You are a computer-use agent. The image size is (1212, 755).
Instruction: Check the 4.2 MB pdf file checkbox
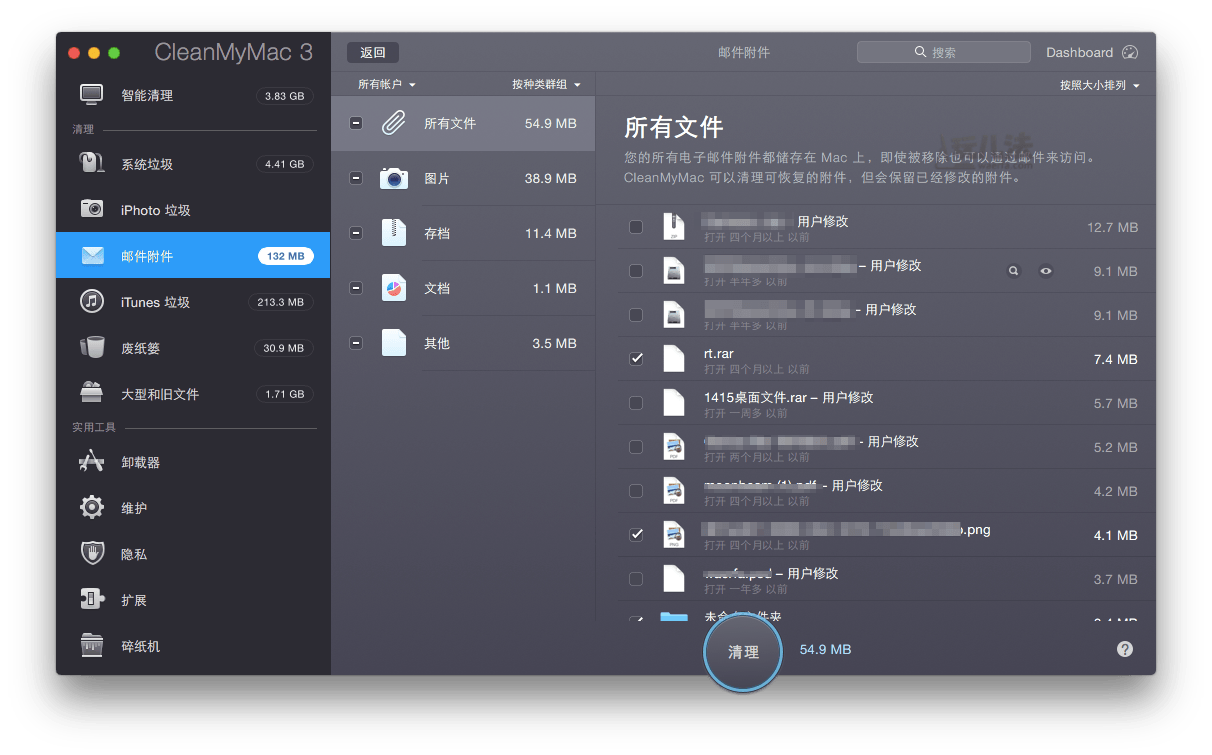click(636, 490)
